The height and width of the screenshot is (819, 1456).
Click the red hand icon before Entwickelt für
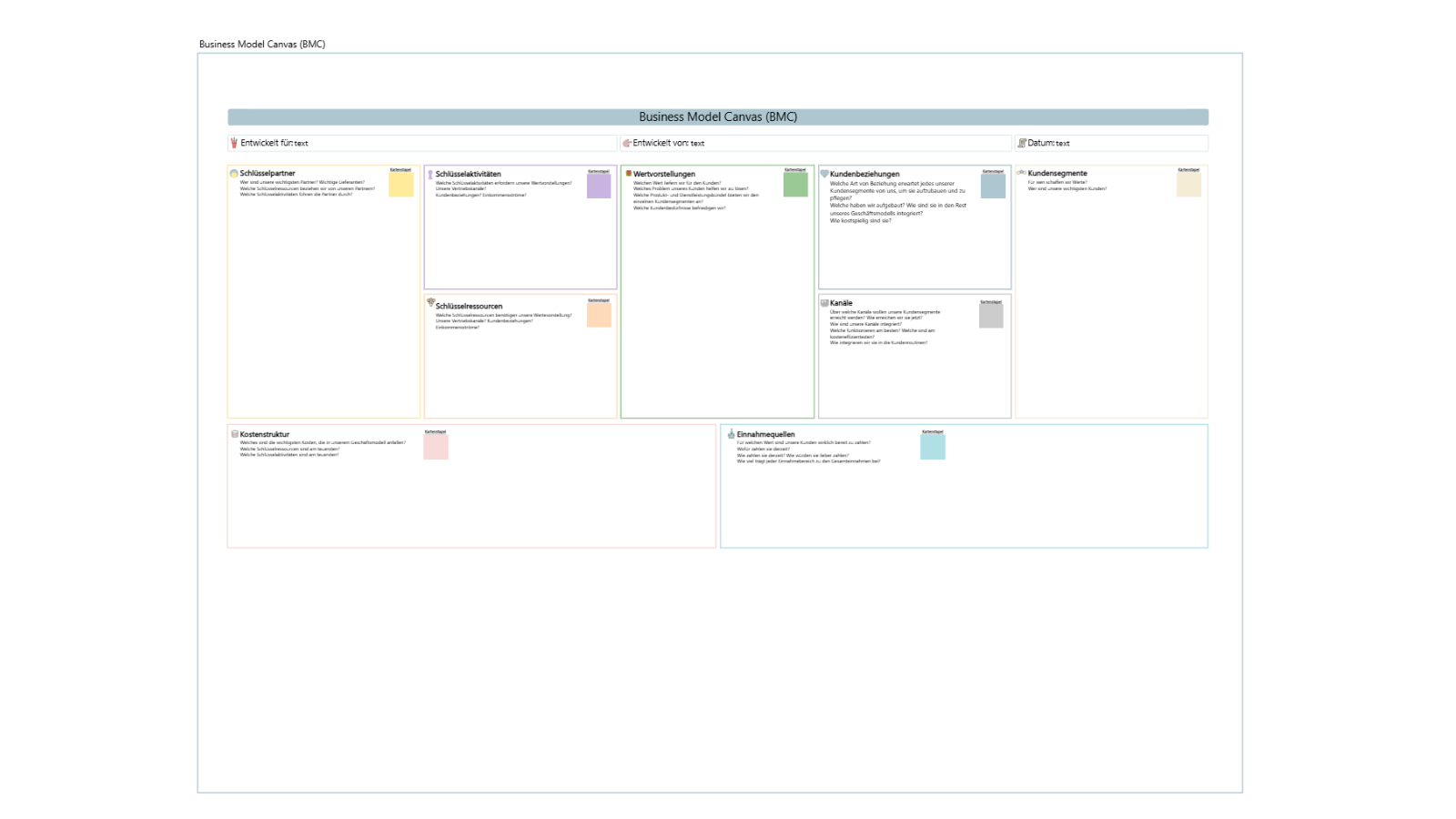pyautogui.click(x=235, y=142)
